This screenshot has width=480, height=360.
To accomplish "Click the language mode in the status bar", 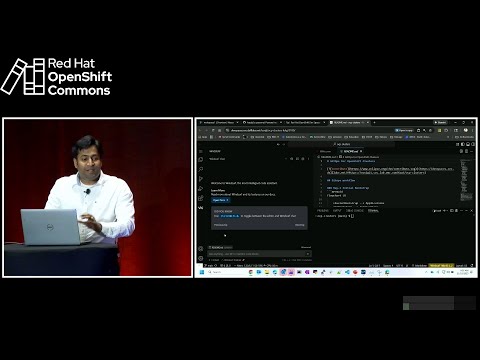I will [421, 266].
